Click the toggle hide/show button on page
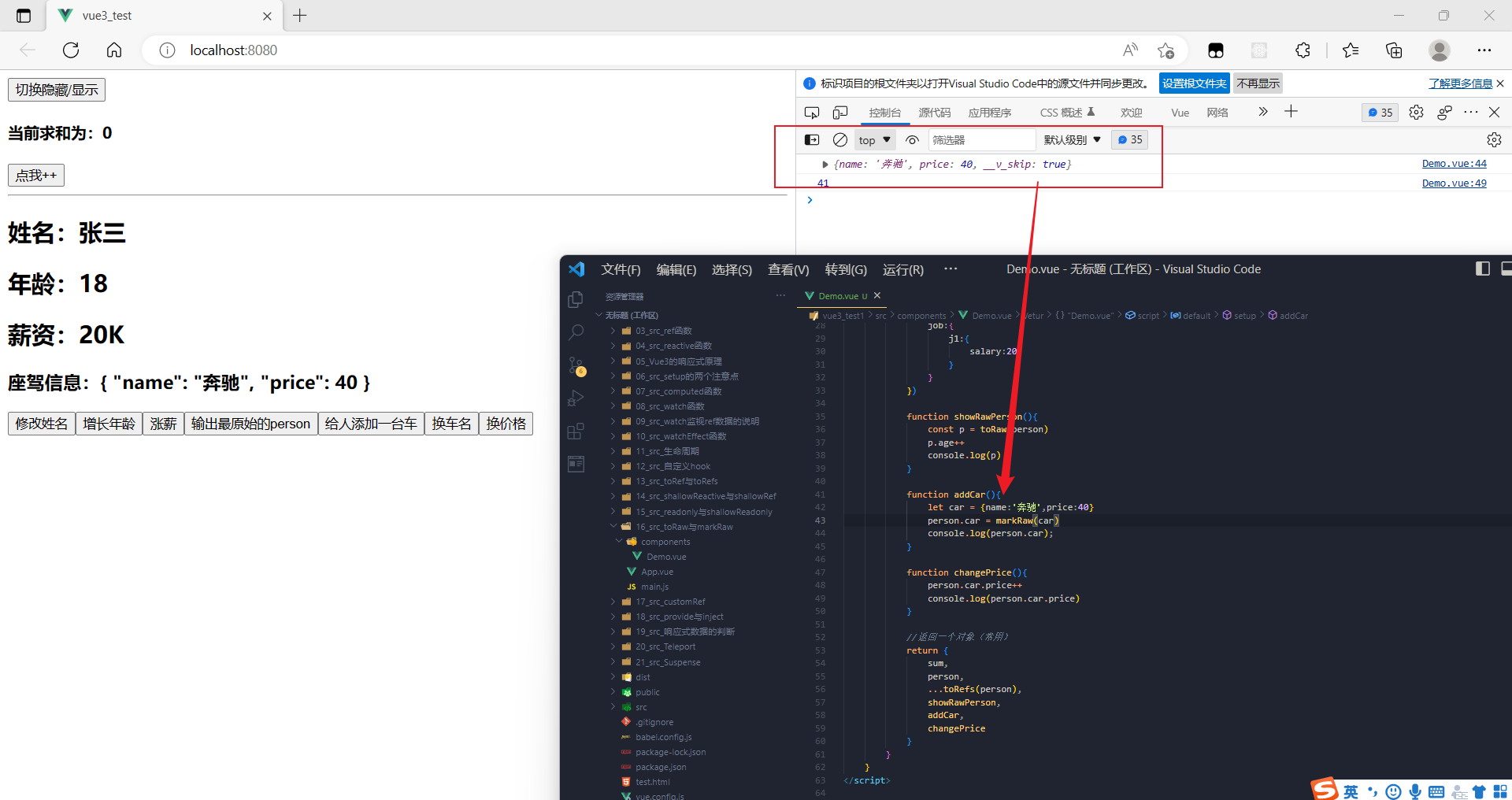This screenshot has width=1512, height=800. click(57, 90)
